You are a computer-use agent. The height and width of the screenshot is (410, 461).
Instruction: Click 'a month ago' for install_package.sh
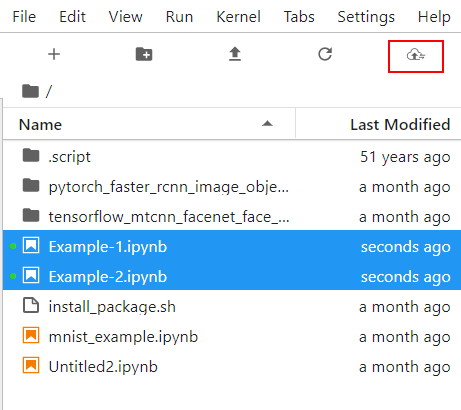tap(405, 307)
